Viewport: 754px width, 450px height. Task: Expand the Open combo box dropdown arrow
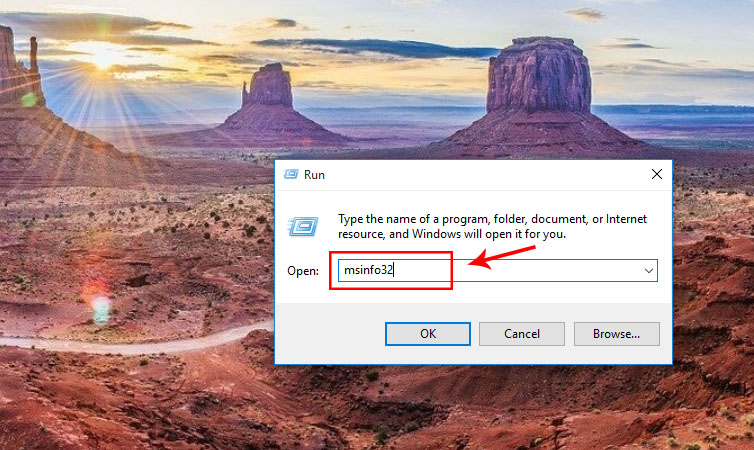point(649,271)
